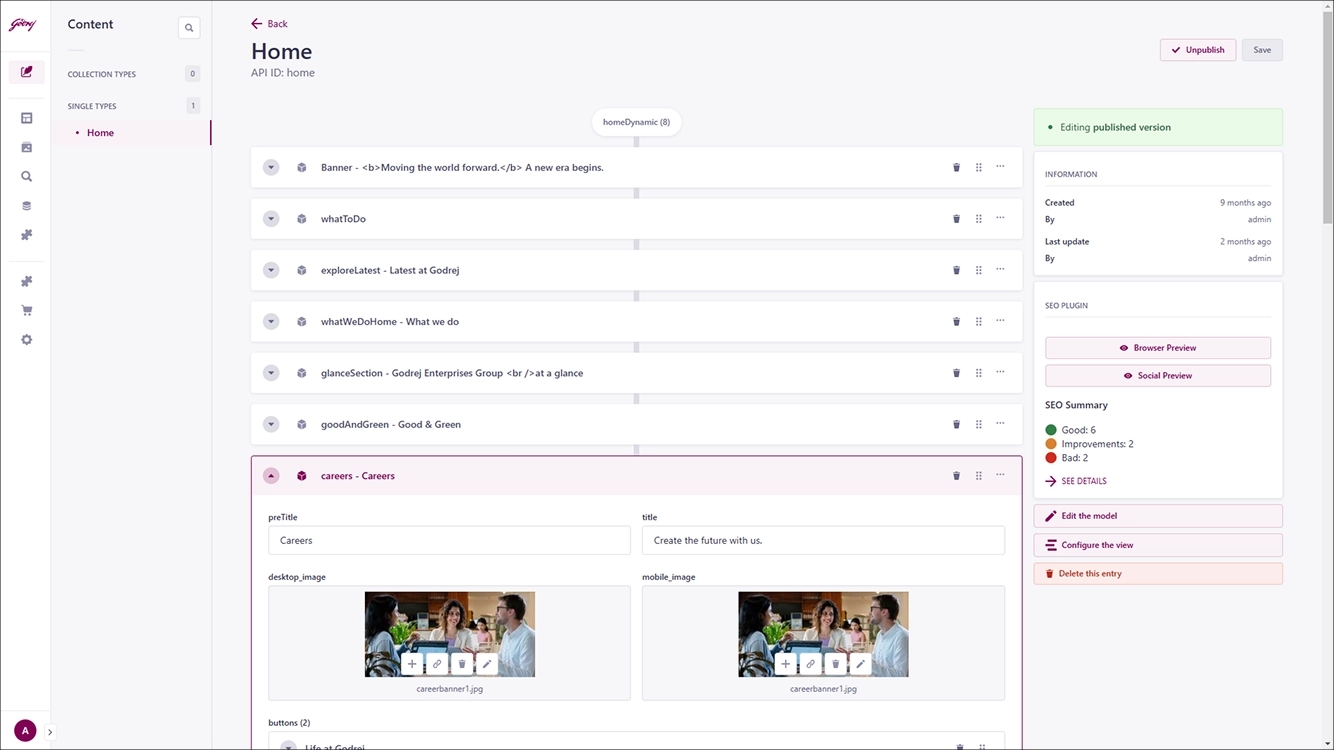1334x750 pixels.
Task: Click the search icon in the Content panel
Action: 189,27
